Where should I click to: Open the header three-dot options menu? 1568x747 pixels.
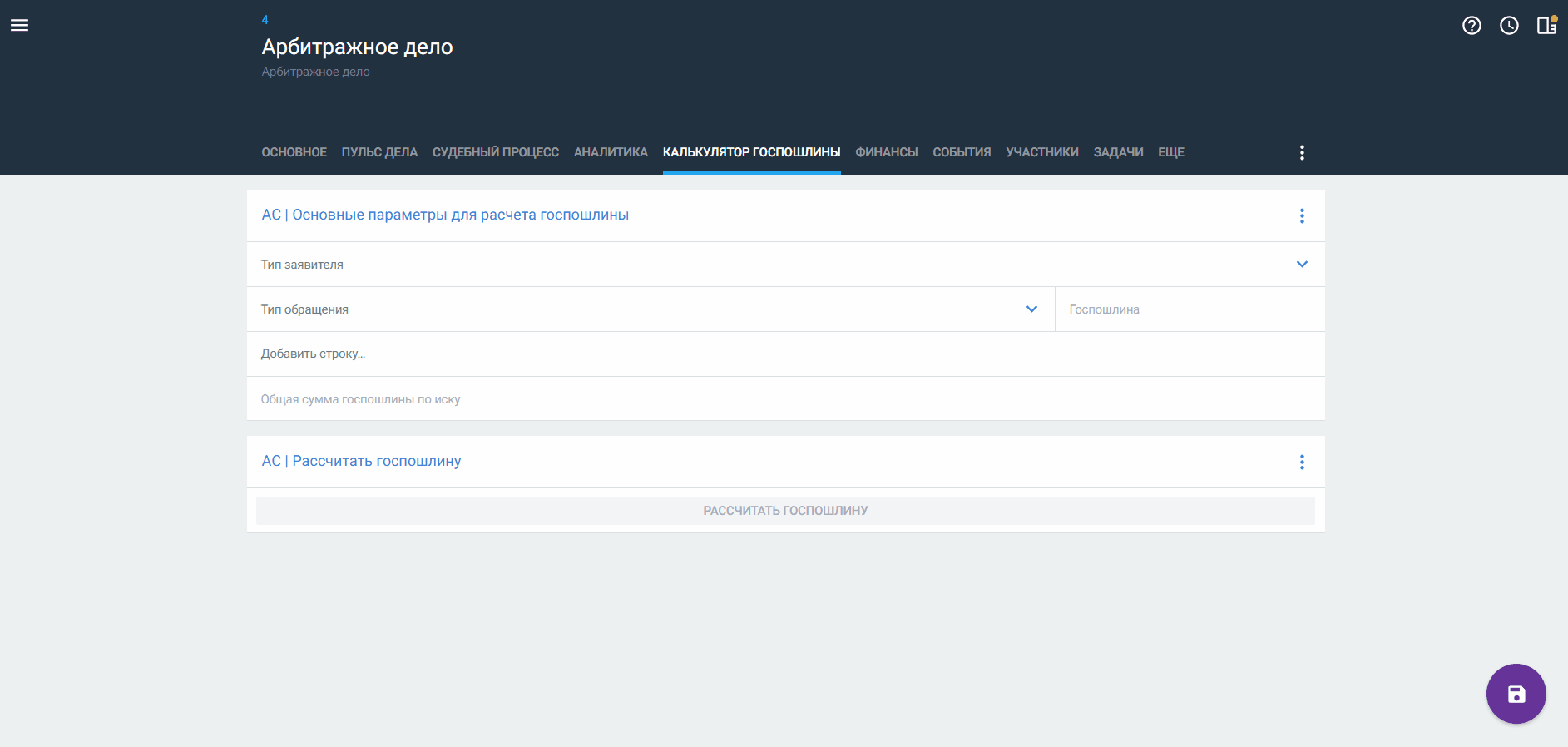click(1302, 152)
